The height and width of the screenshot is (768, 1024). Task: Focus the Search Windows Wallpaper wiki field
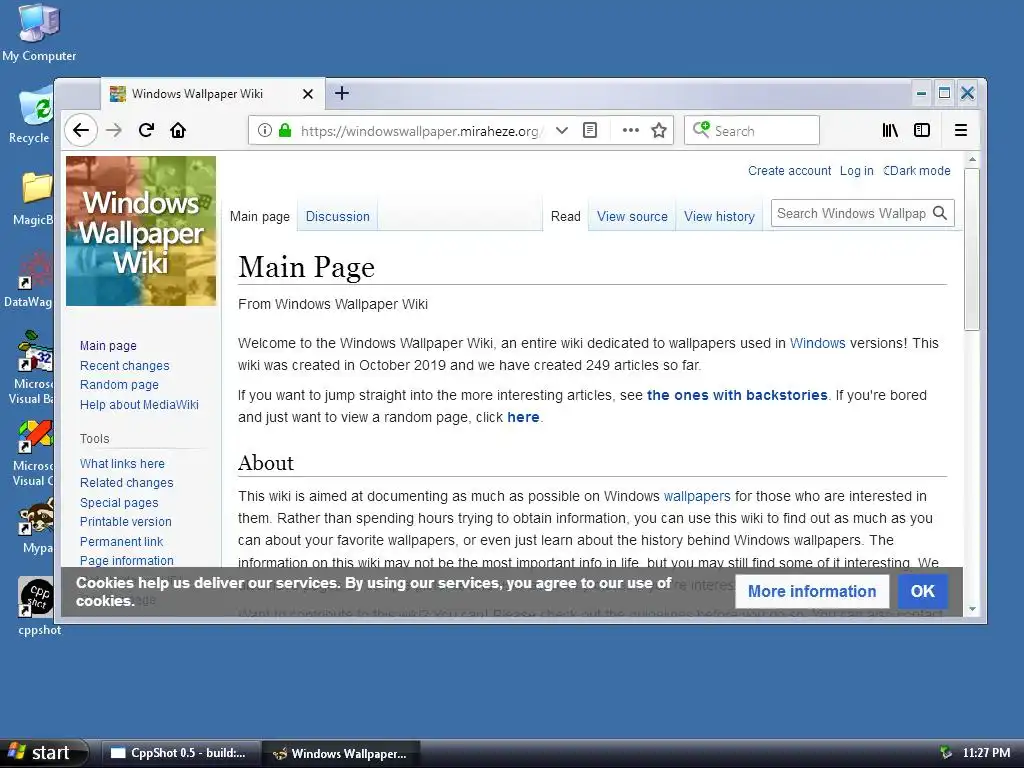click(850, 214)
